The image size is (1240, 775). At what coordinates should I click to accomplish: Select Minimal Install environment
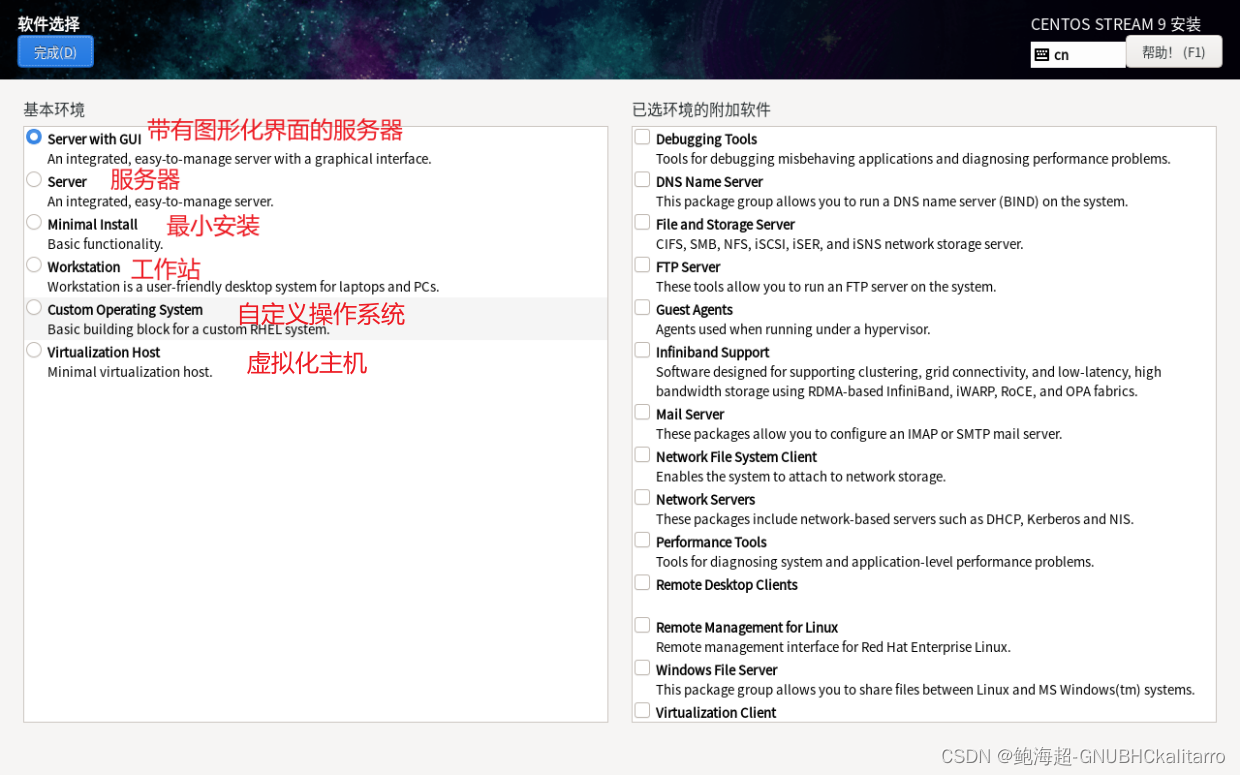(x=33, y=222)
